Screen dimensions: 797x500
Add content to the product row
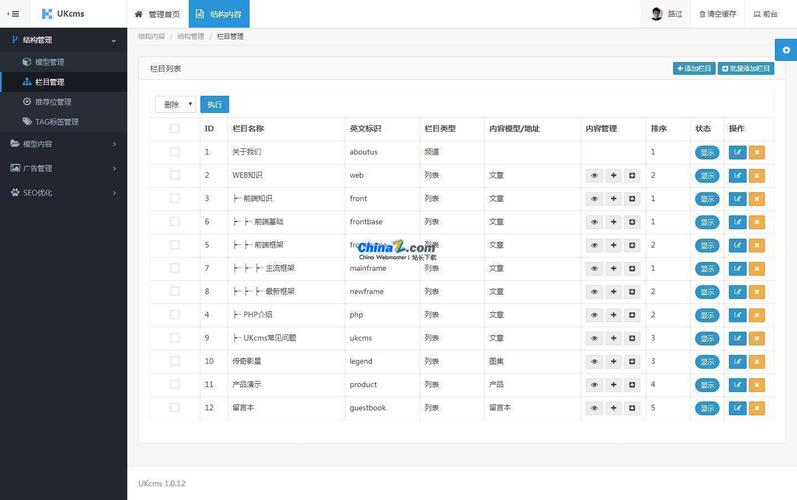614,385
